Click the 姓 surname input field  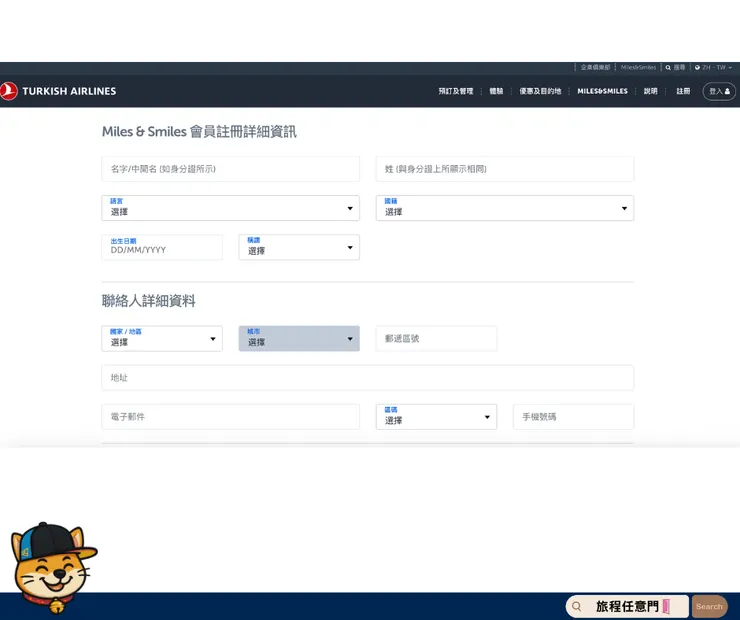click(x=505, y=169)
